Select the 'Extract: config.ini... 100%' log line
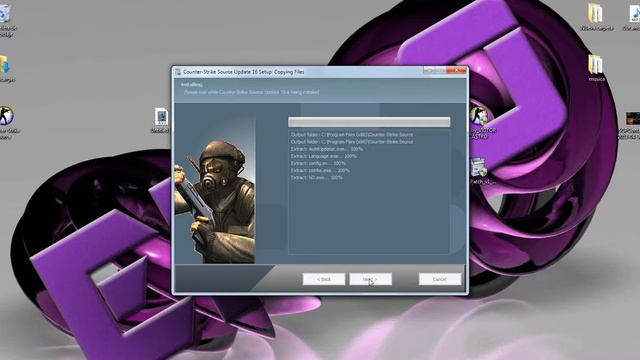 click(318, 163)
